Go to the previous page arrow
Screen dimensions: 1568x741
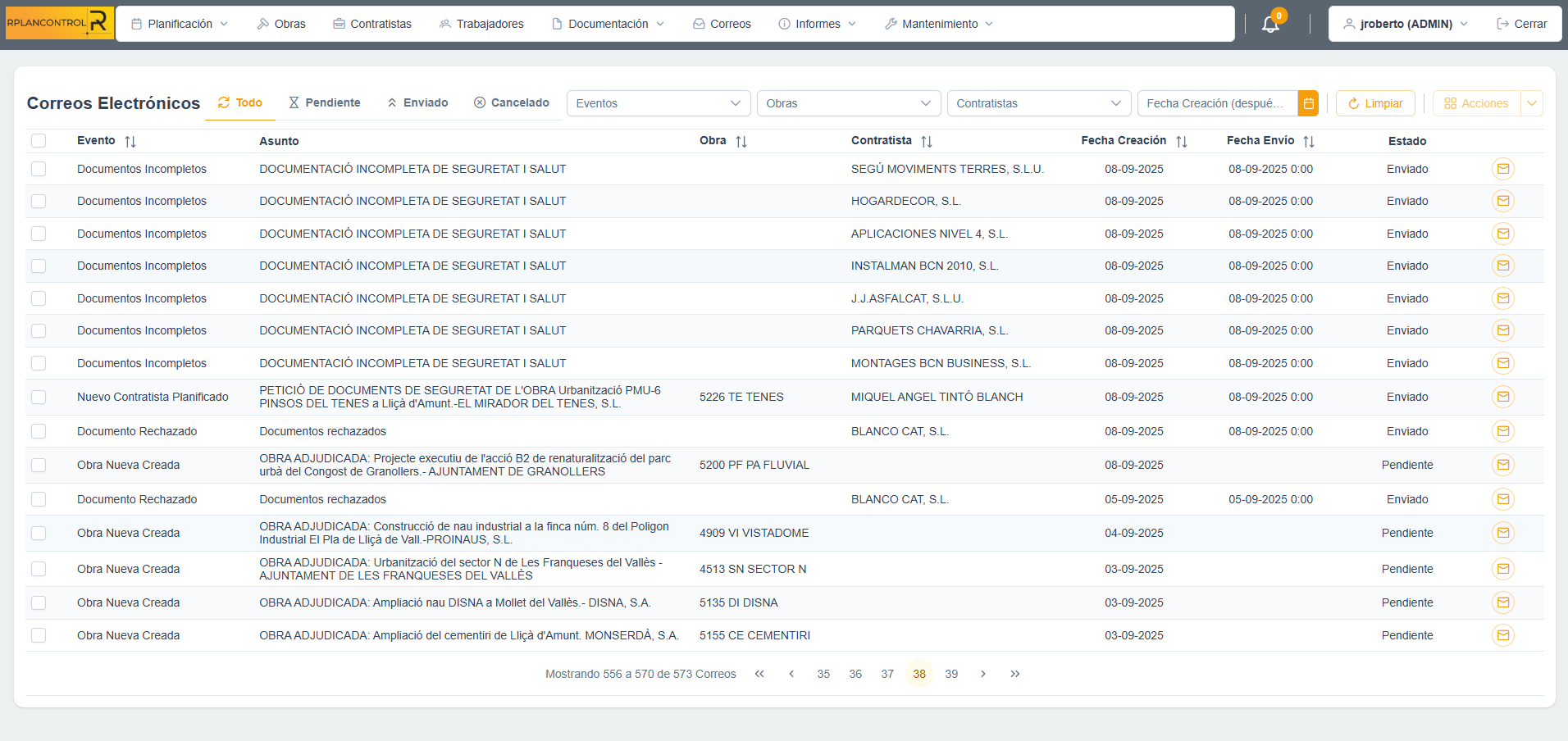point(791,674)
